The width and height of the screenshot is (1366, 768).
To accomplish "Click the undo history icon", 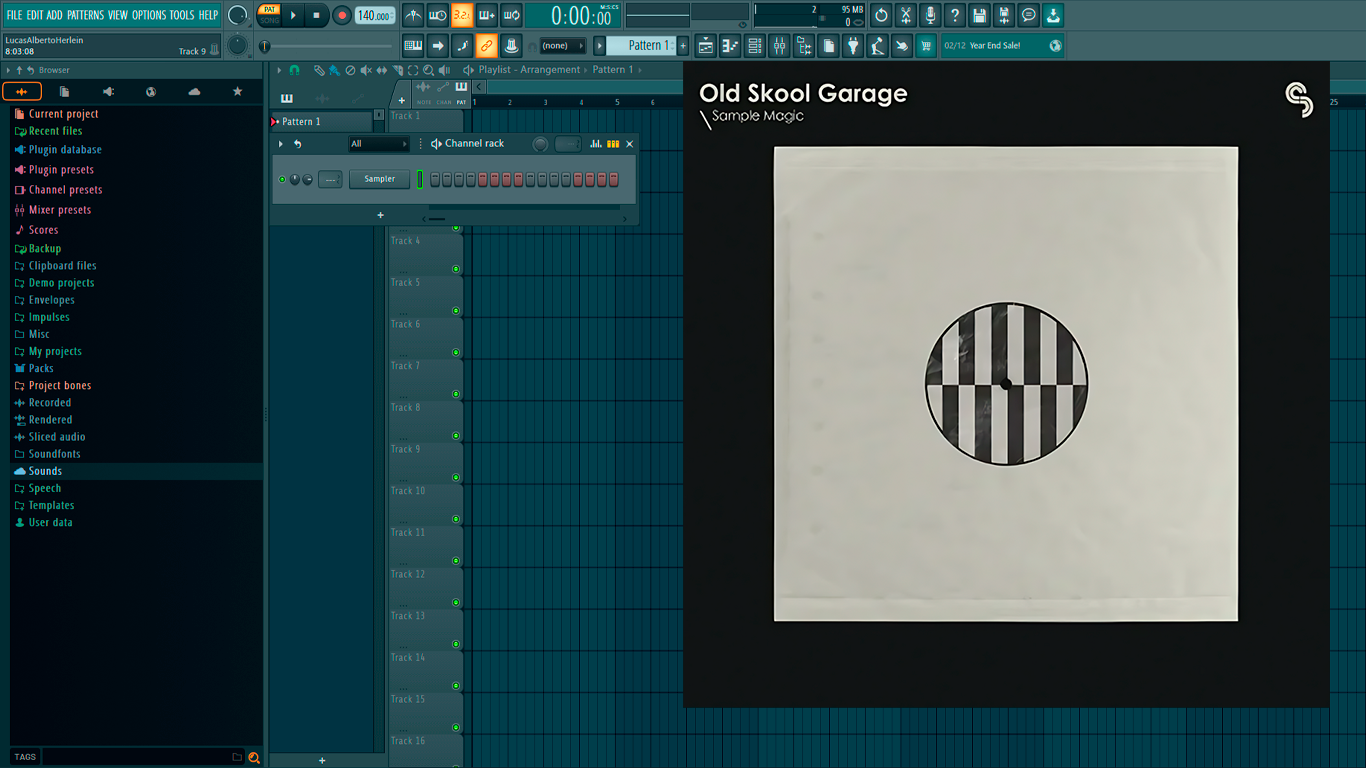I will 881,15.
